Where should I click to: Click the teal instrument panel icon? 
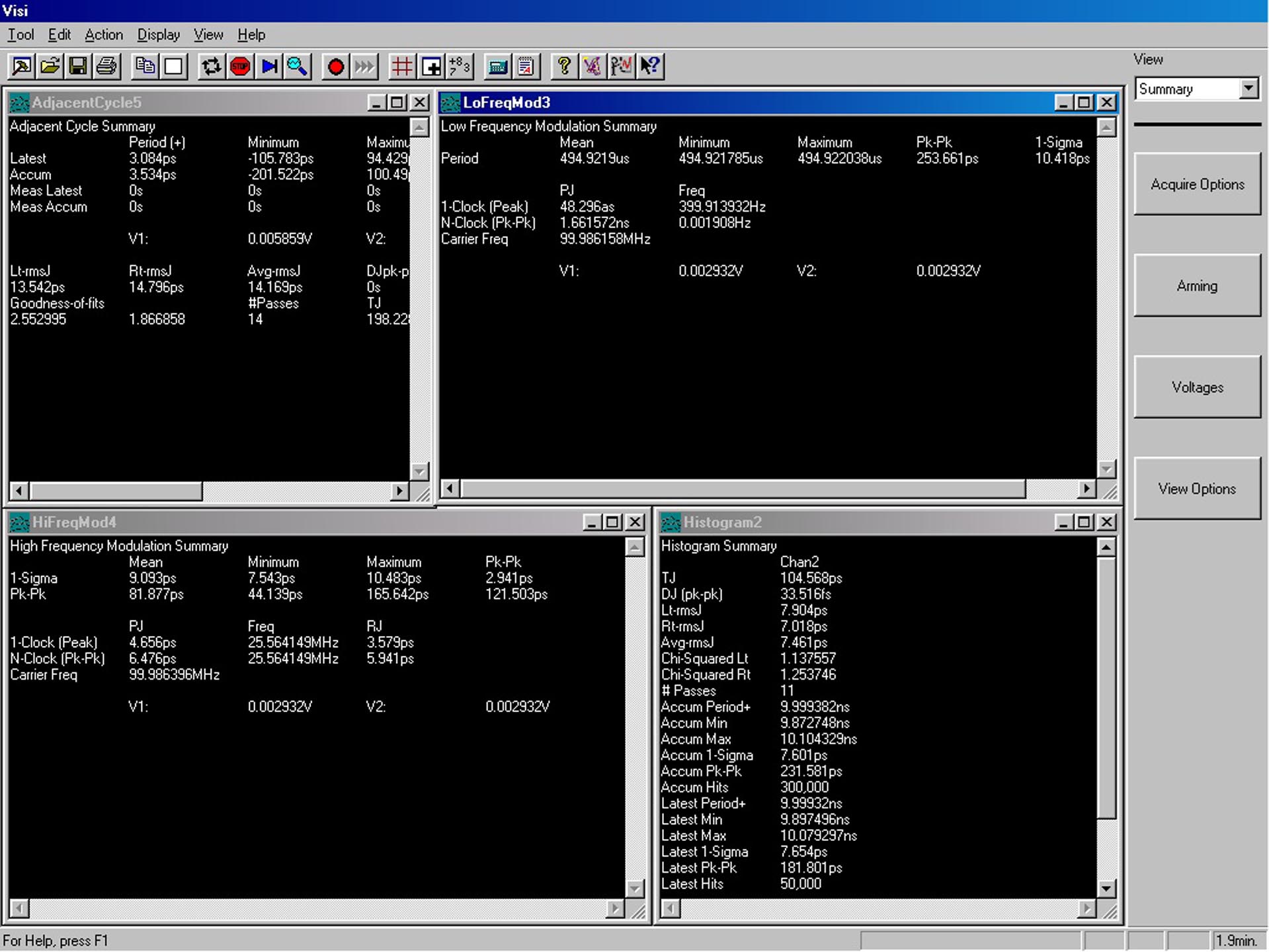coord(497,66)
